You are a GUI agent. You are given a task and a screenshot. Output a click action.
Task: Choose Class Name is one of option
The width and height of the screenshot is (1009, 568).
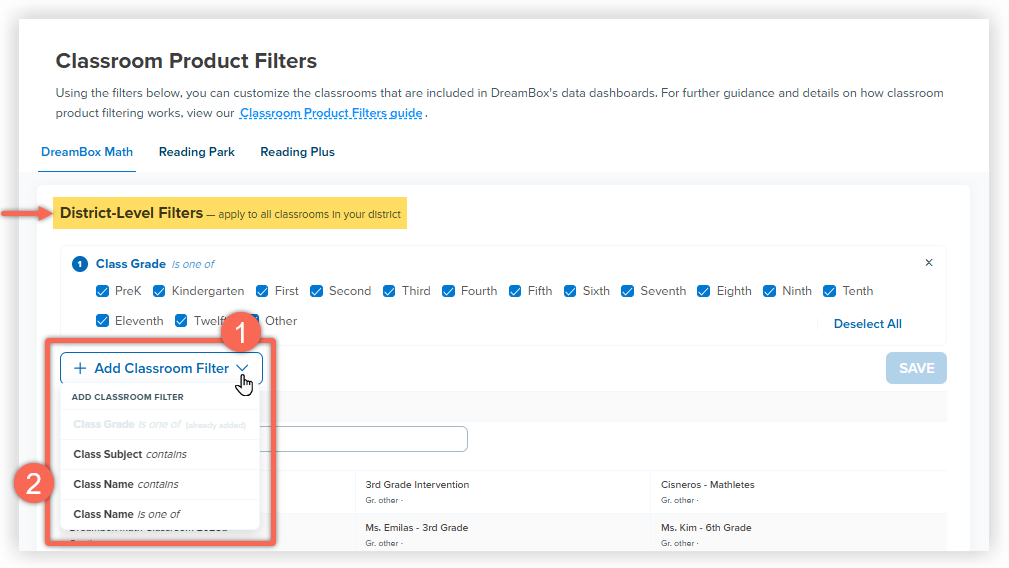pyautogui.click(x=160, y=514)
